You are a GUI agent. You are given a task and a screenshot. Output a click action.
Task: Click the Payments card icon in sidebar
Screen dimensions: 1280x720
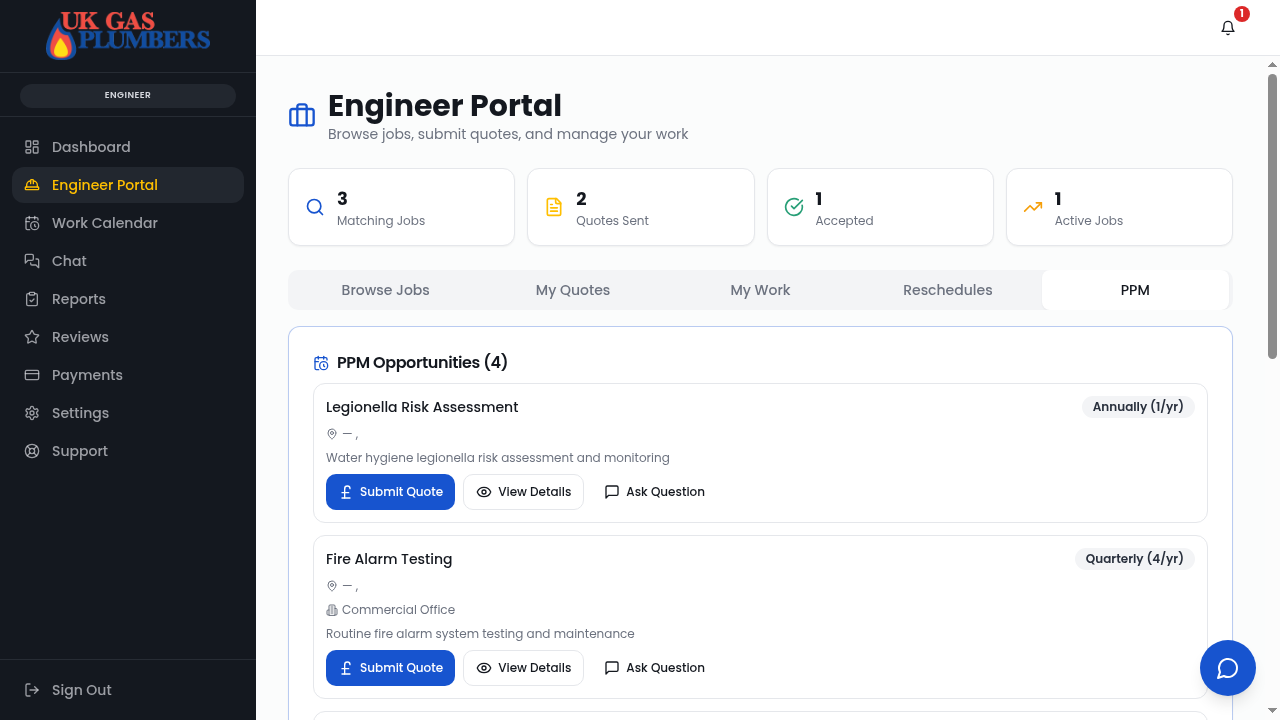[32, 375]
